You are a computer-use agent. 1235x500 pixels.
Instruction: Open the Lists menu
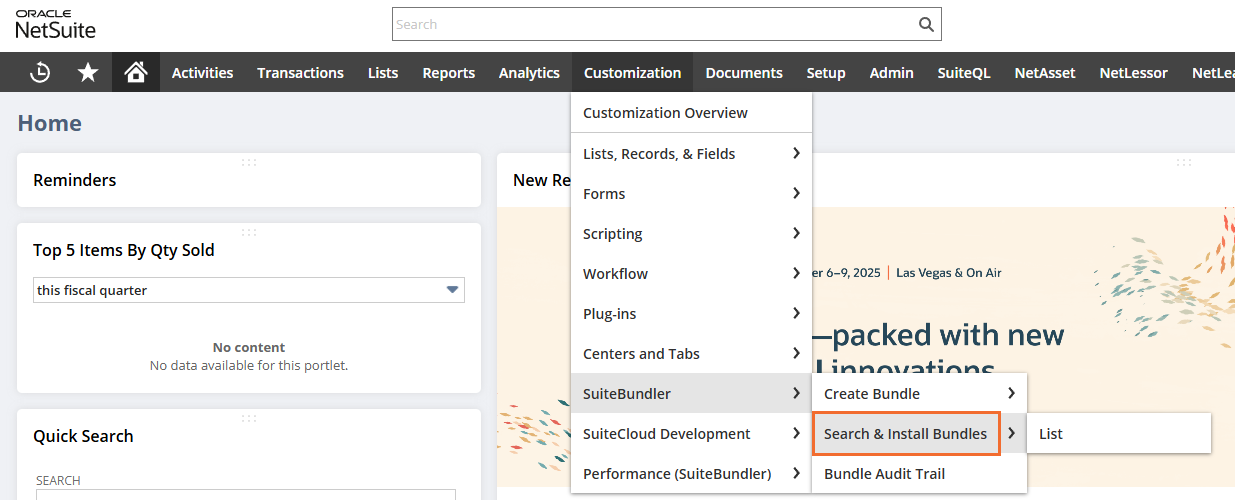(383, 72)
